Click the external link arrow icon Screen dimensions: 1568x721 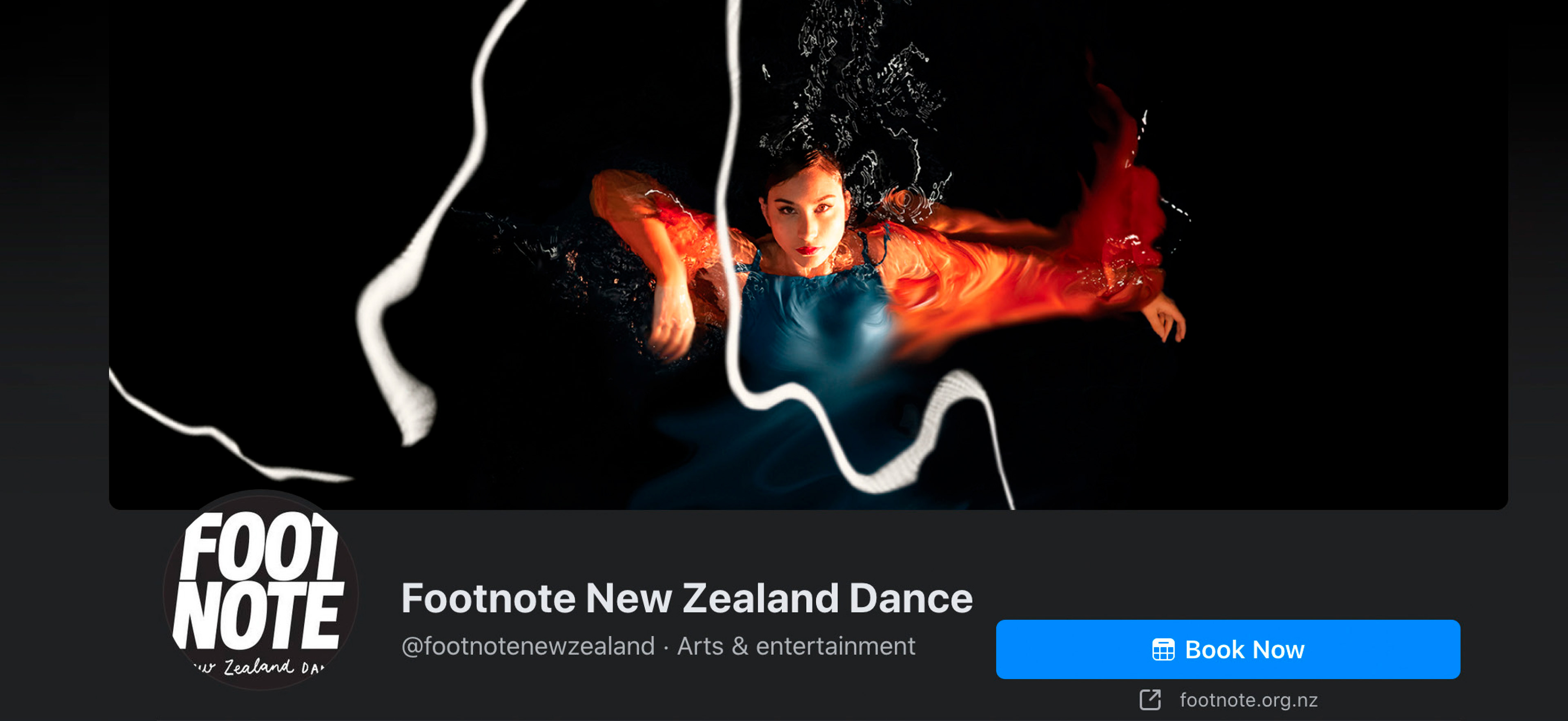[1150, 700]
